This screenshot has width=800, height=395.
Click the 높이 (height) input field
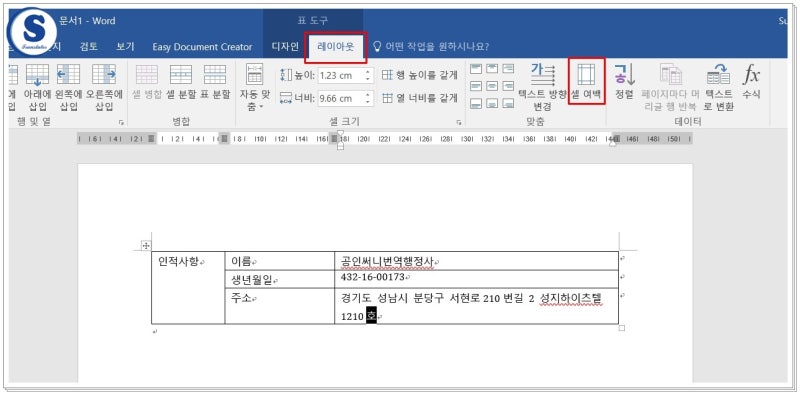(340, 76)
